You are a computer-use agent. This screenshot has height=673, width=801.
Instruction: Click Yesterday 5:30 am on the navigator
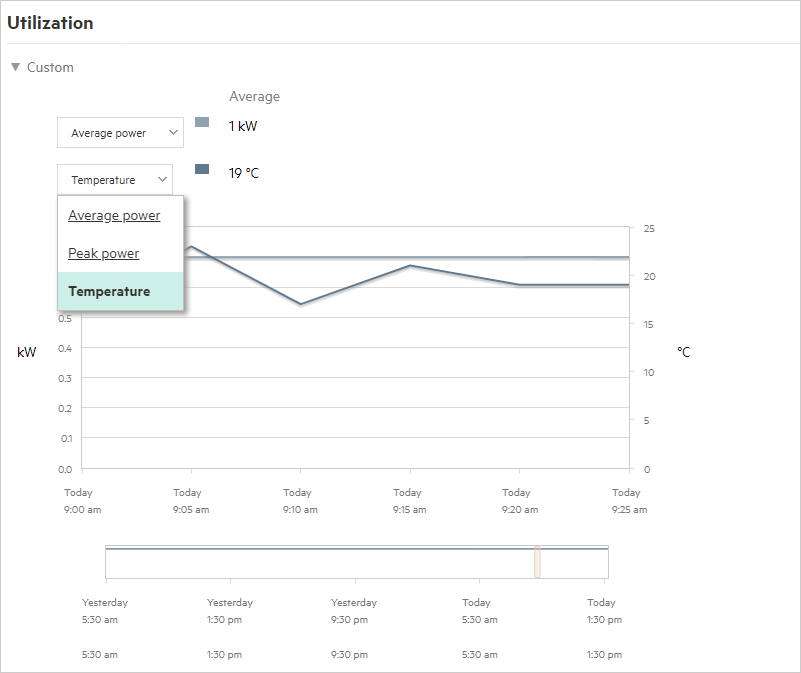coord(105,611)
